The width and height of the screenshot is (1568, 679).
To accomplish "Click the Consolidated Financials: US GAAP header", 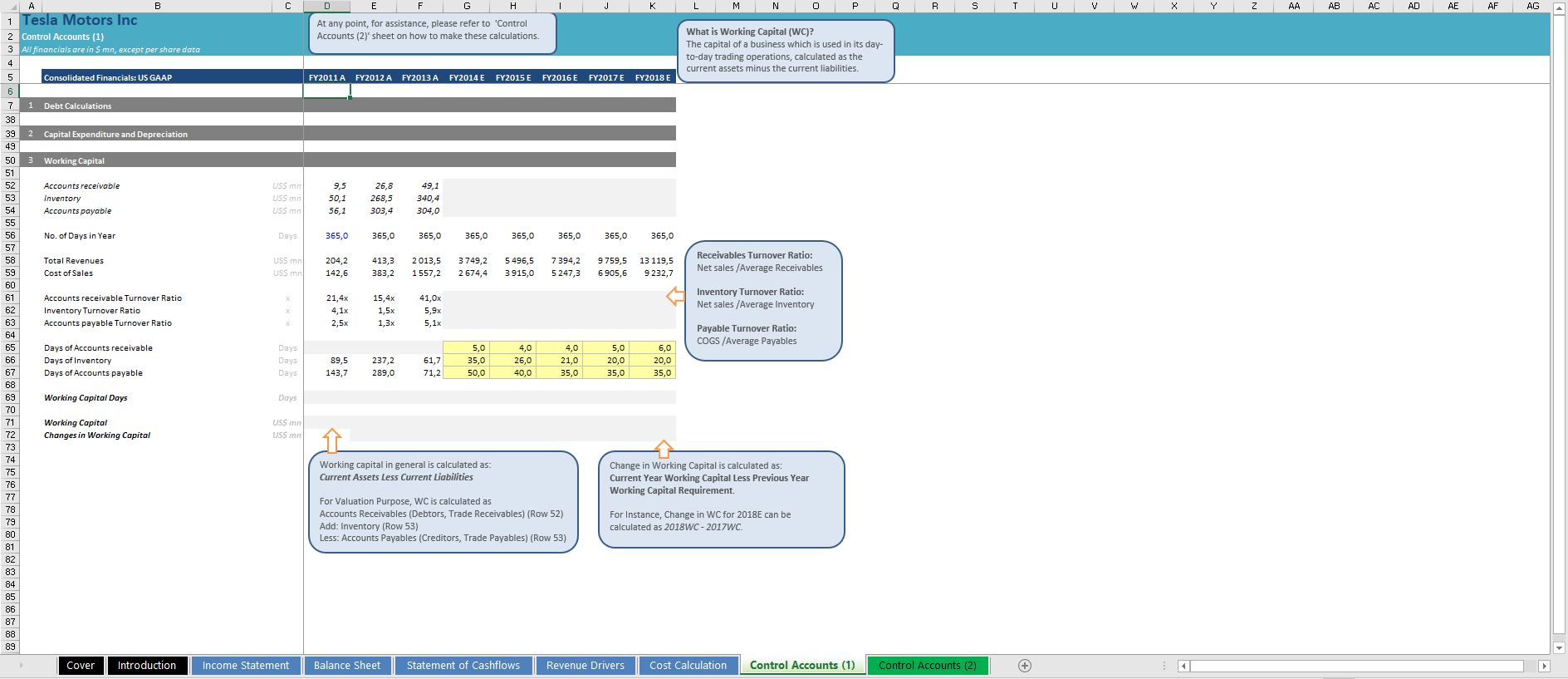I will (108, 77).
